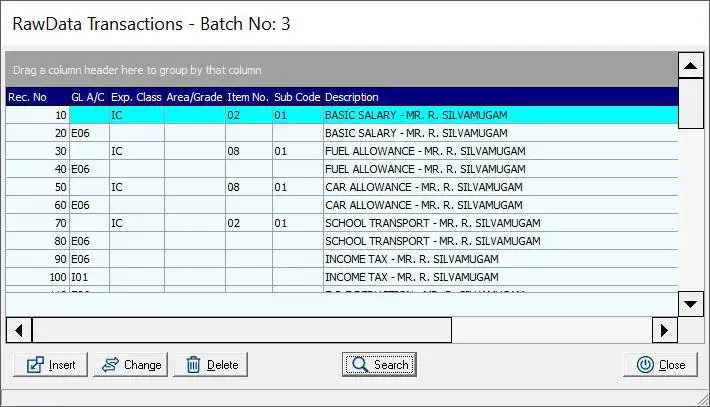Click Sub Code 01 in record 70 row
710x407 pixels.
(297, 223)
